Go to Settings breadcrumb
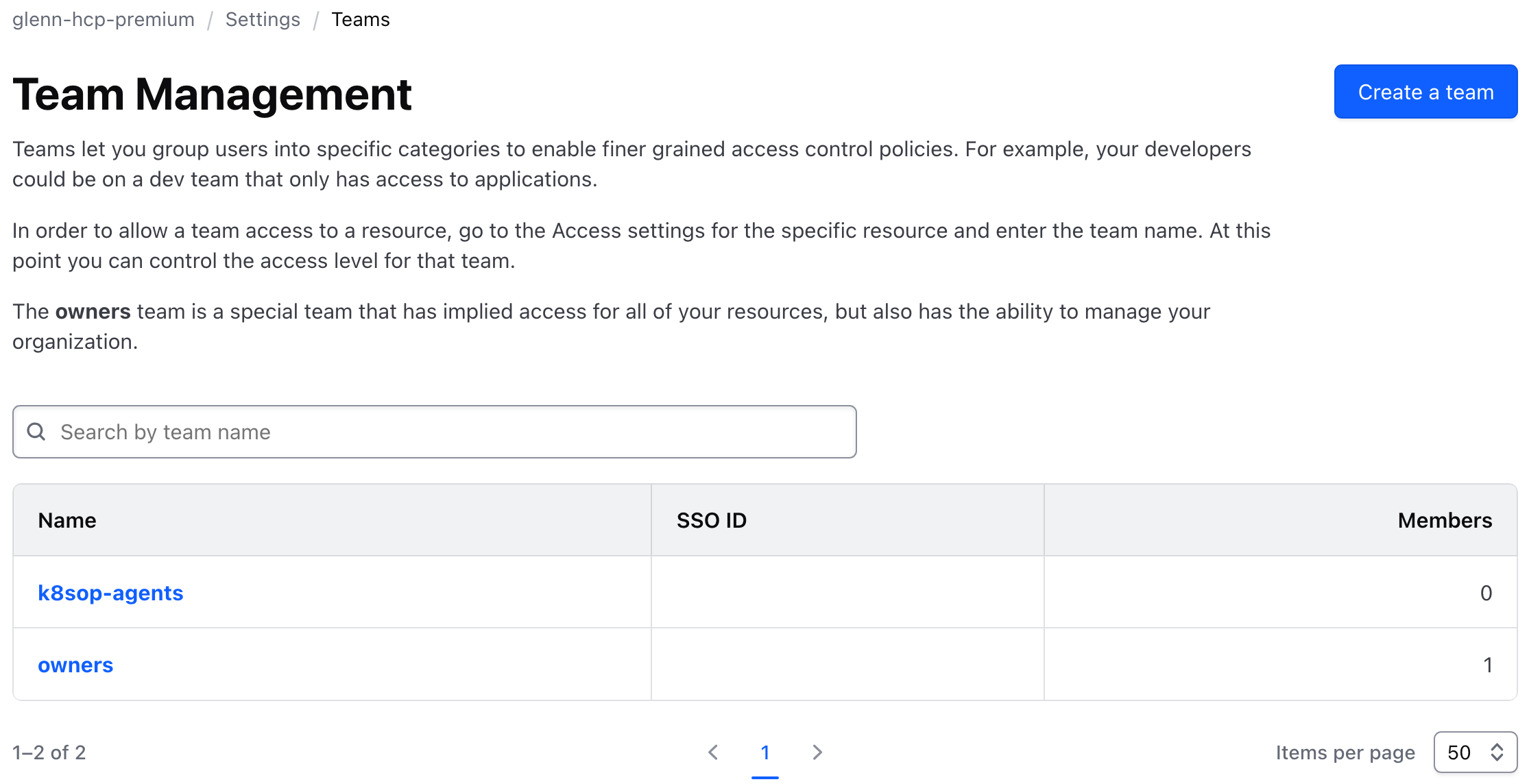1529x784 pixels. click(263, 19)
